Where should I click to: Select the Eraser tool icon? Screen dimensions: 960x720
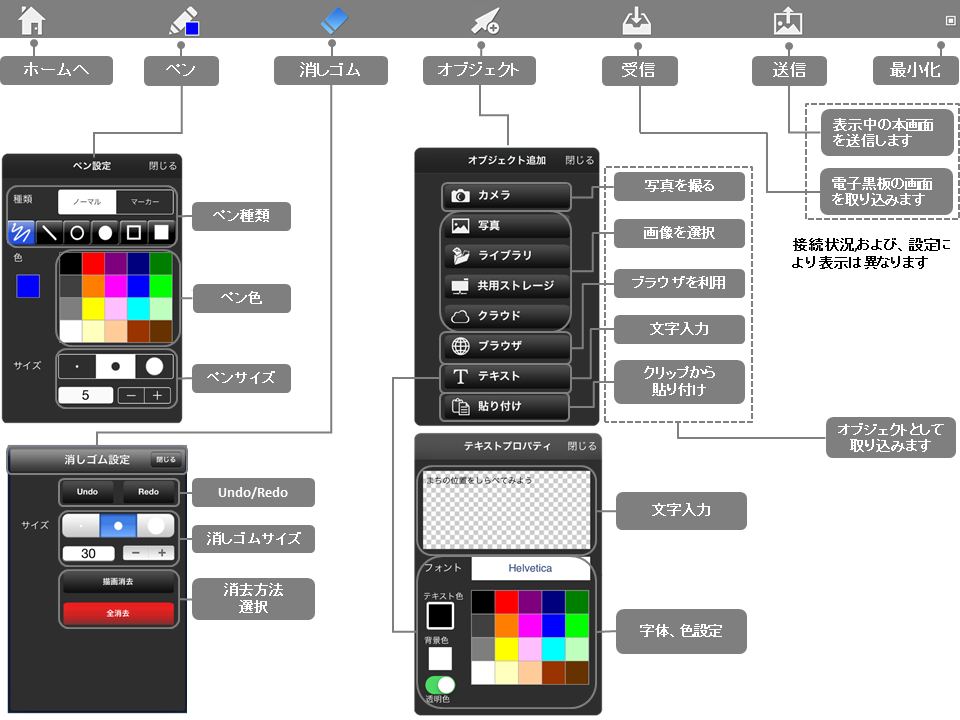(334, 20)
